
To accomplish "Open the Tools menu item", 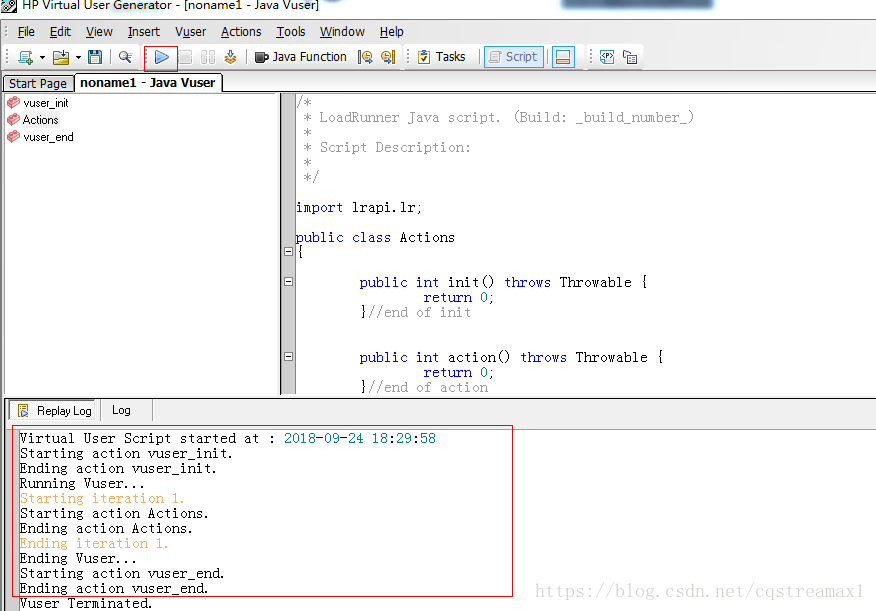I will (290, 31).
